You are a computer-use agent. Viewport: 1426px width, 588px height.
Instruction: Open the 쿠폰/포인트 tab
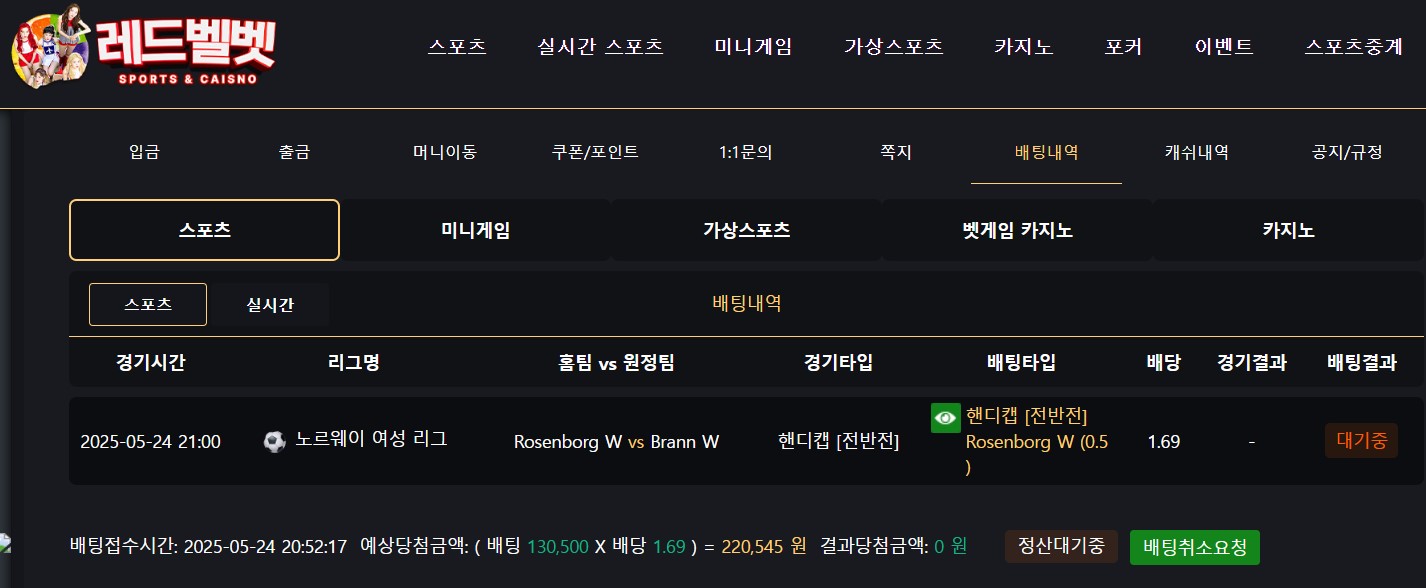[595, 153]
